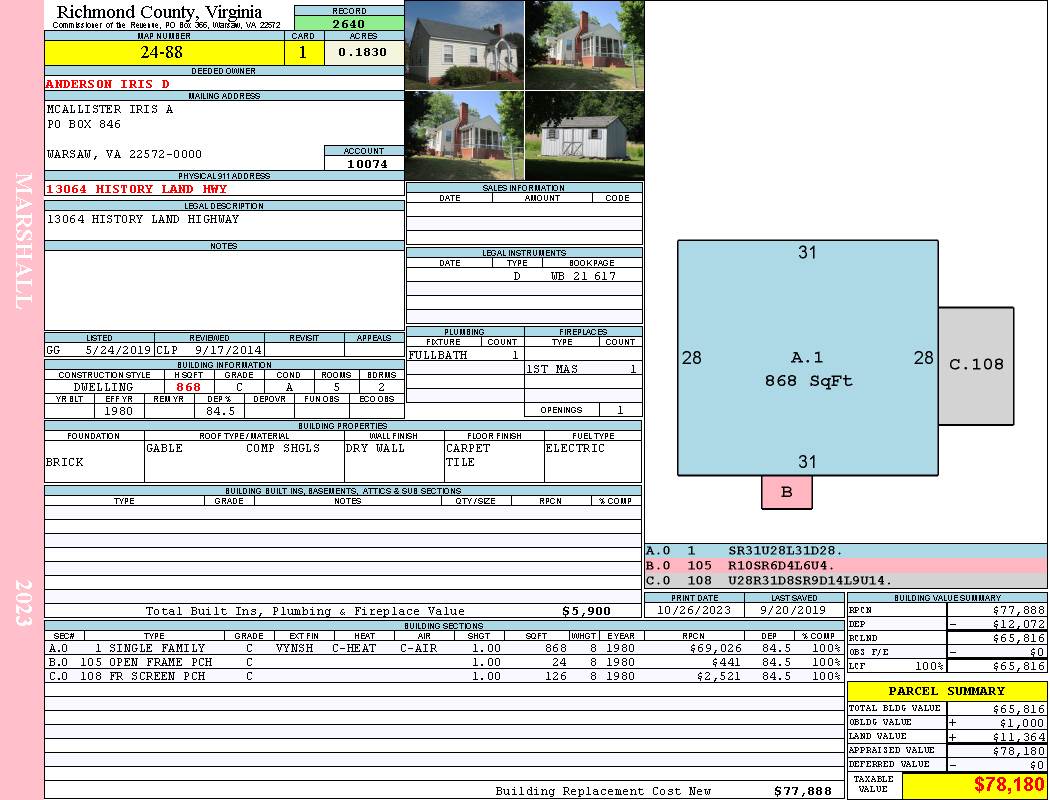Select the account number 10074 box
1050x800 pixels.
pyautogui.click(x=364, y=163)
